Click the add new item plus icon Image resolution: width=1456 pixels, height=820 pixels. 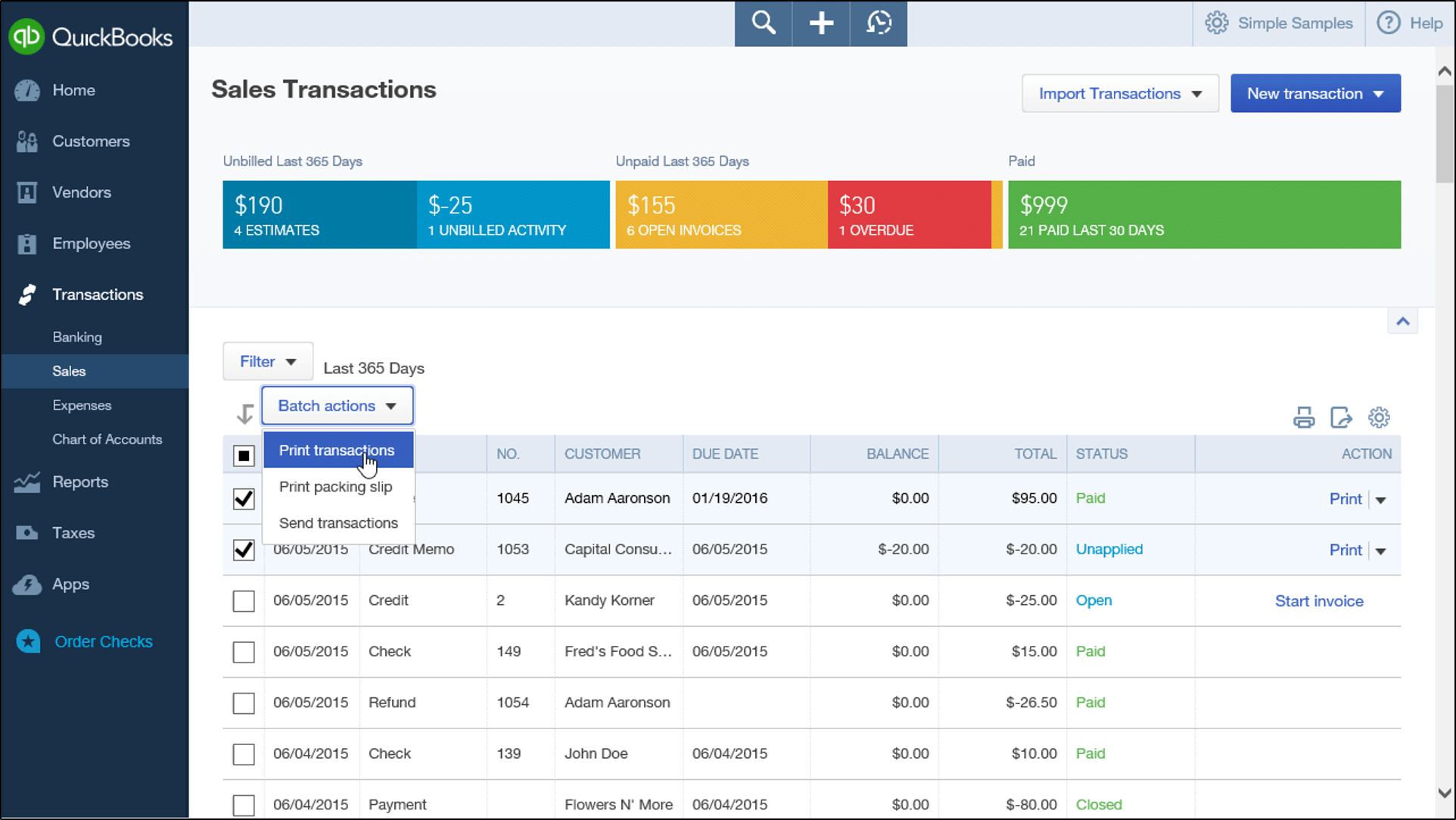(x=821, y=22)
